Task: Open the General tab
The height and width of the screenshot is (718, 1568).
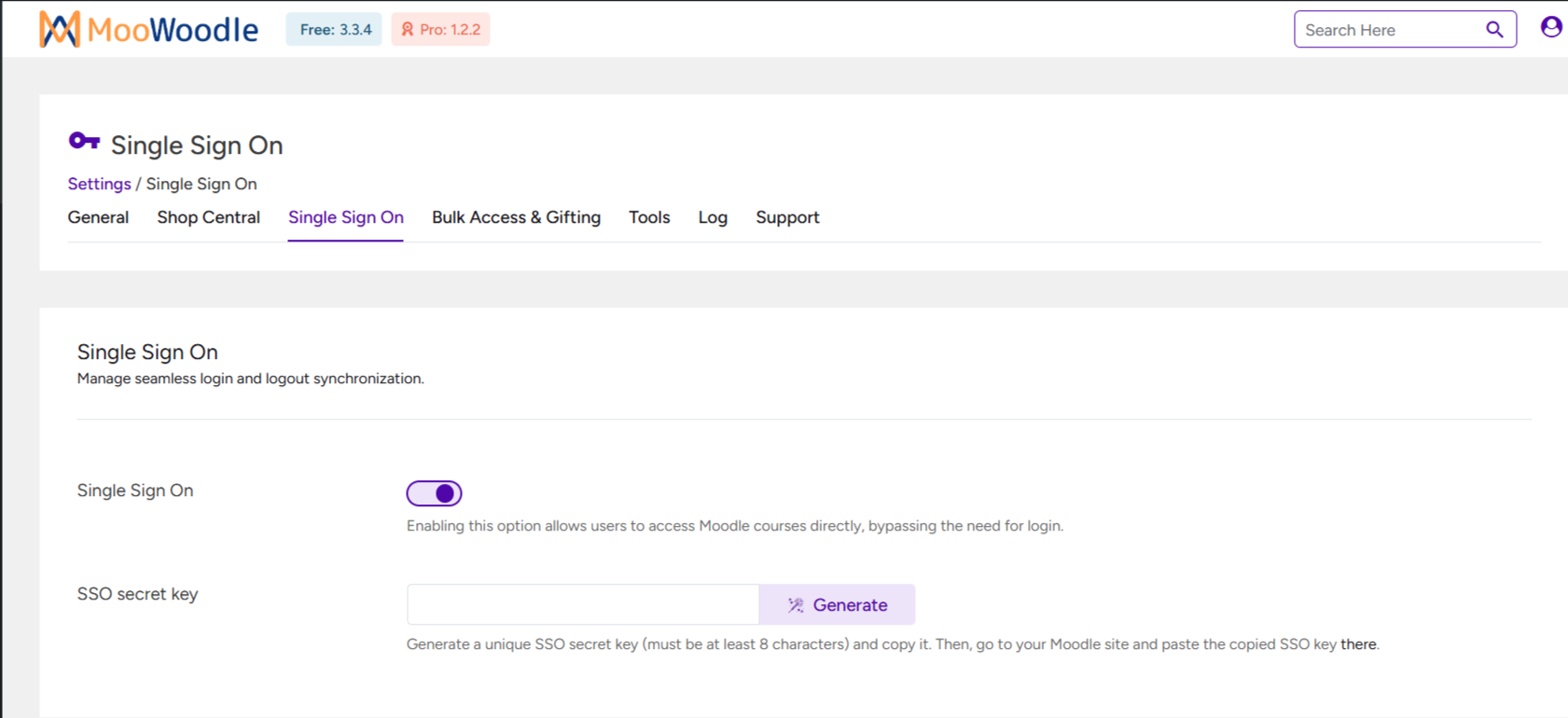Action: [98, 217]
